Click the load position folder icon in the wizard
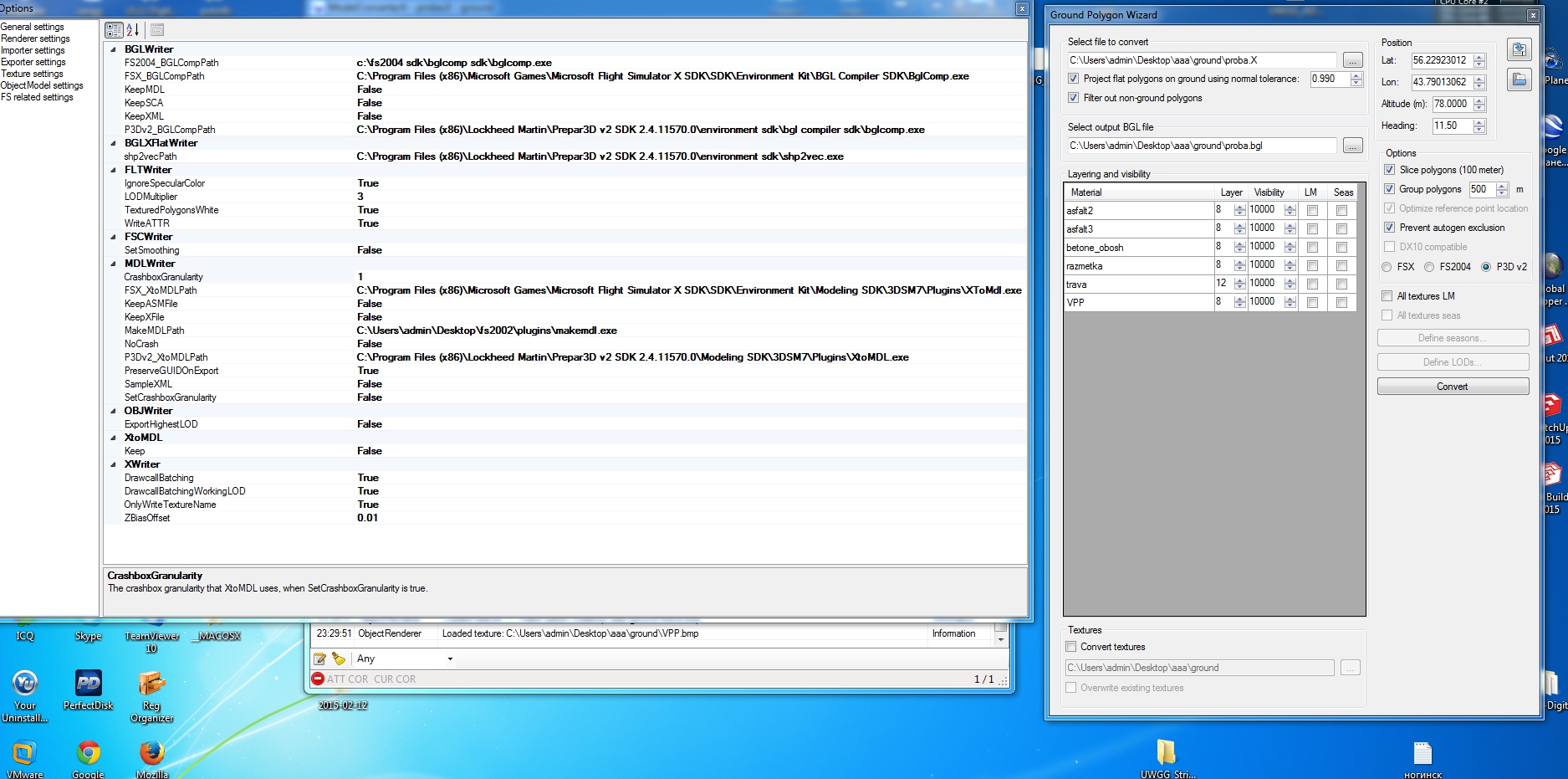This screenshot has height=779, width=1568. tap(1519, 80)
